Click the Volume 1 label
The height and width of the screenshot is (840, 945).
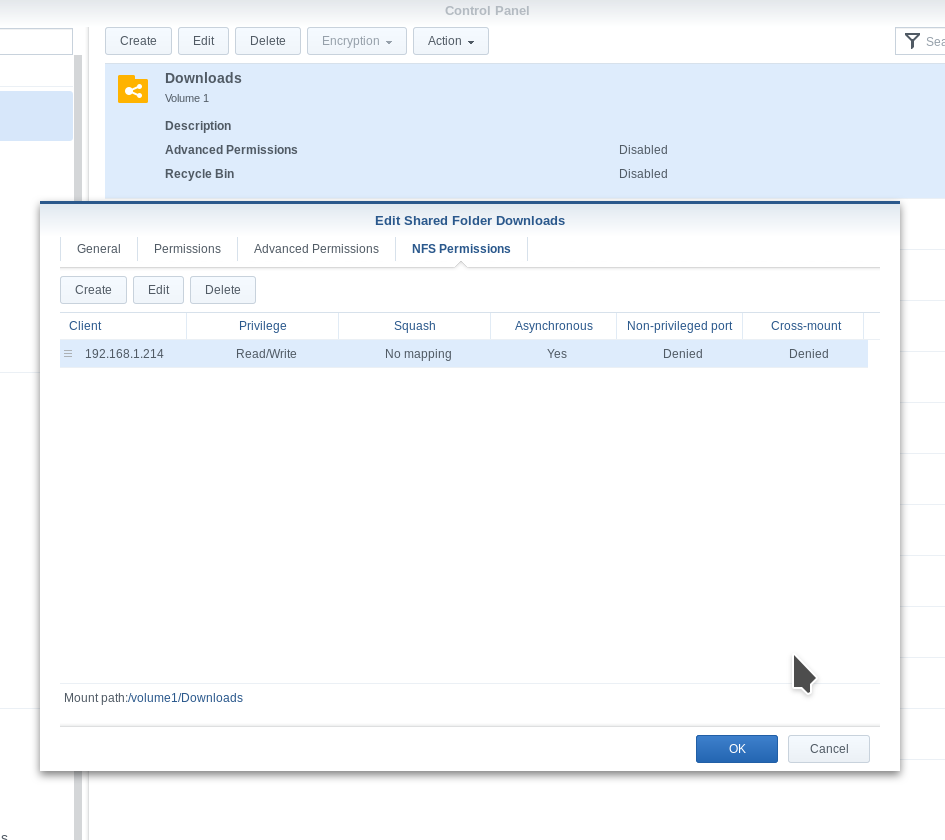pyautogui.click(x=187, y=98)
